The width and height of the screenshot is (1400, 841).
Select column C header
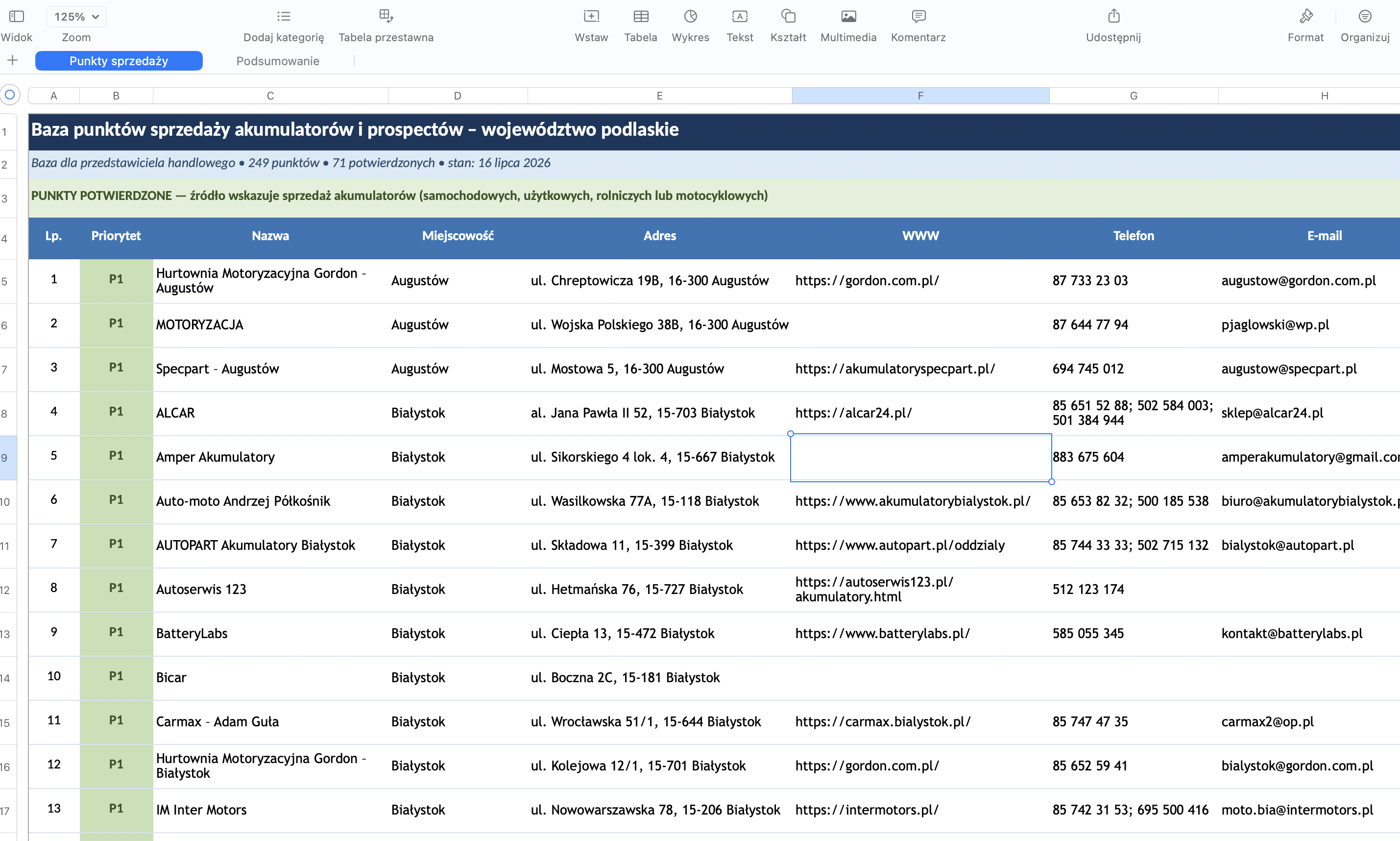(x=270, y=96)
